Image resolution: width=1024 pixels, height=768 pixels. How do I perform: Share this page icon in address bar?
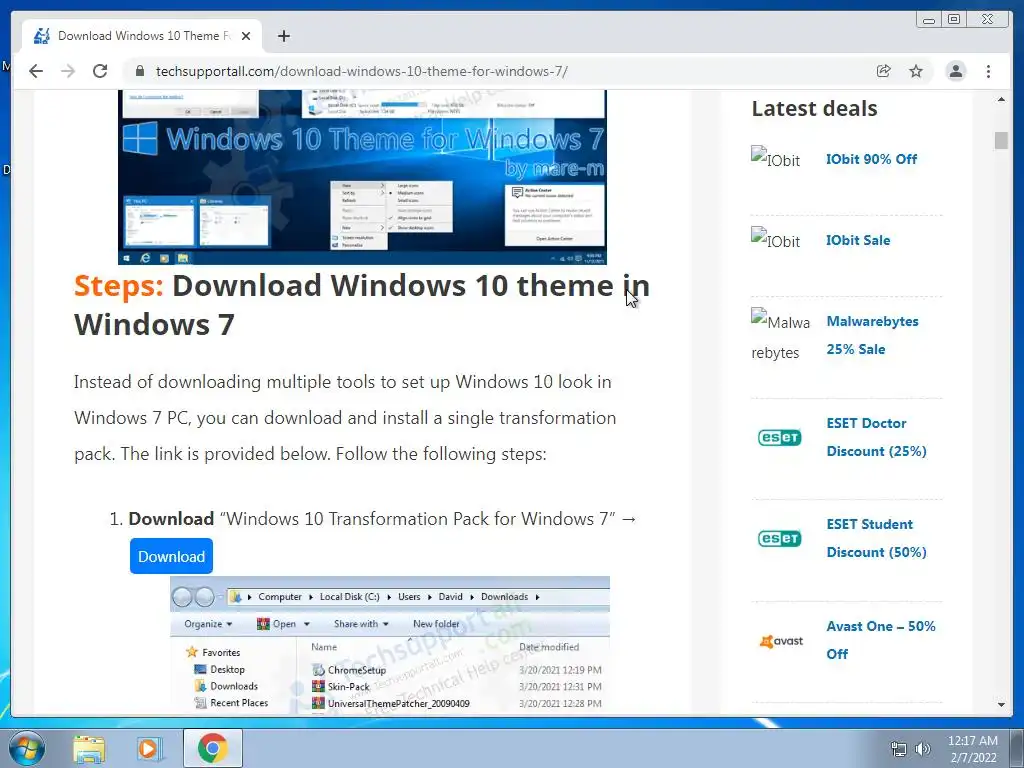[884, 71]
